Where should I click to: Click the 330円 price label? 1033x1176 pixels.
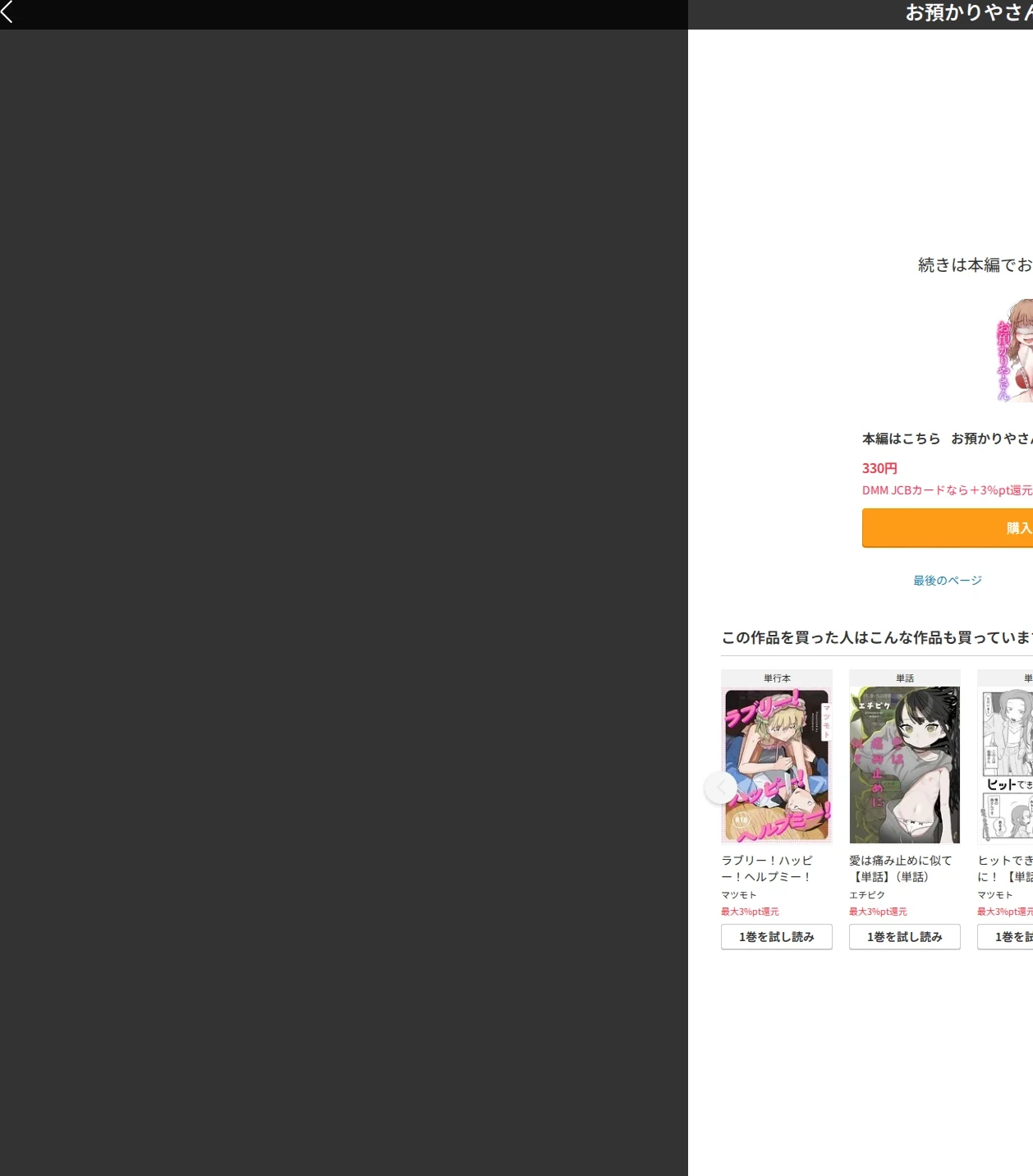pyautogui.click(x=879, y=468)
